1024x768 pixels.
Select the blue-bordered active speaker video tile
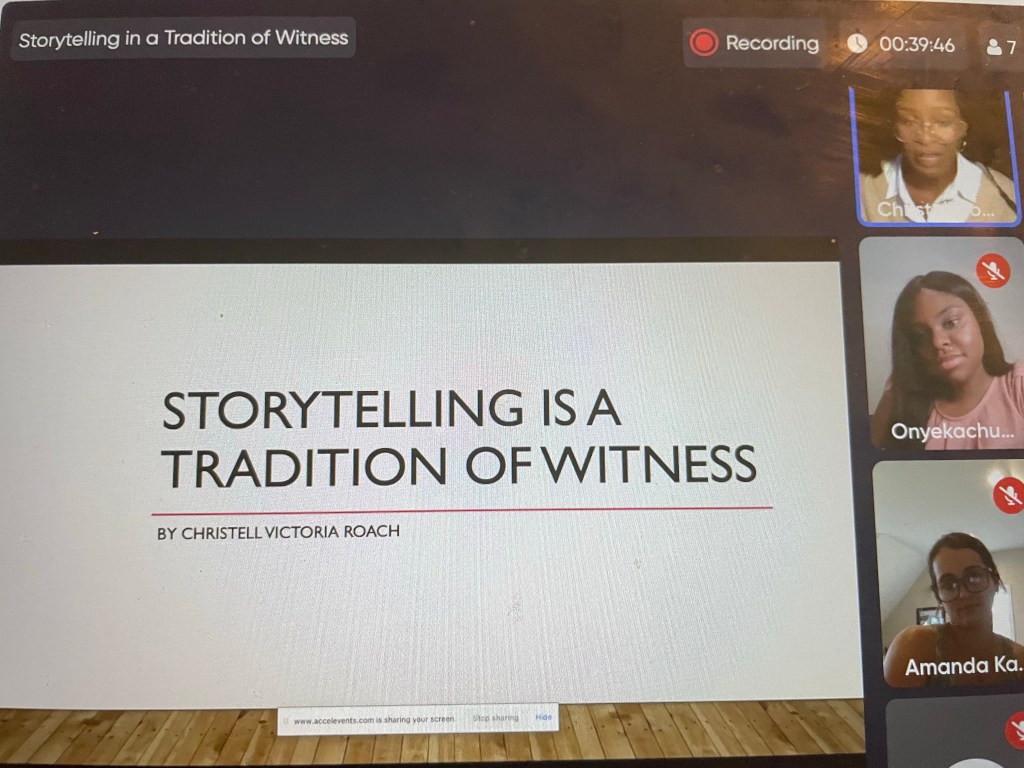[935, 155]
